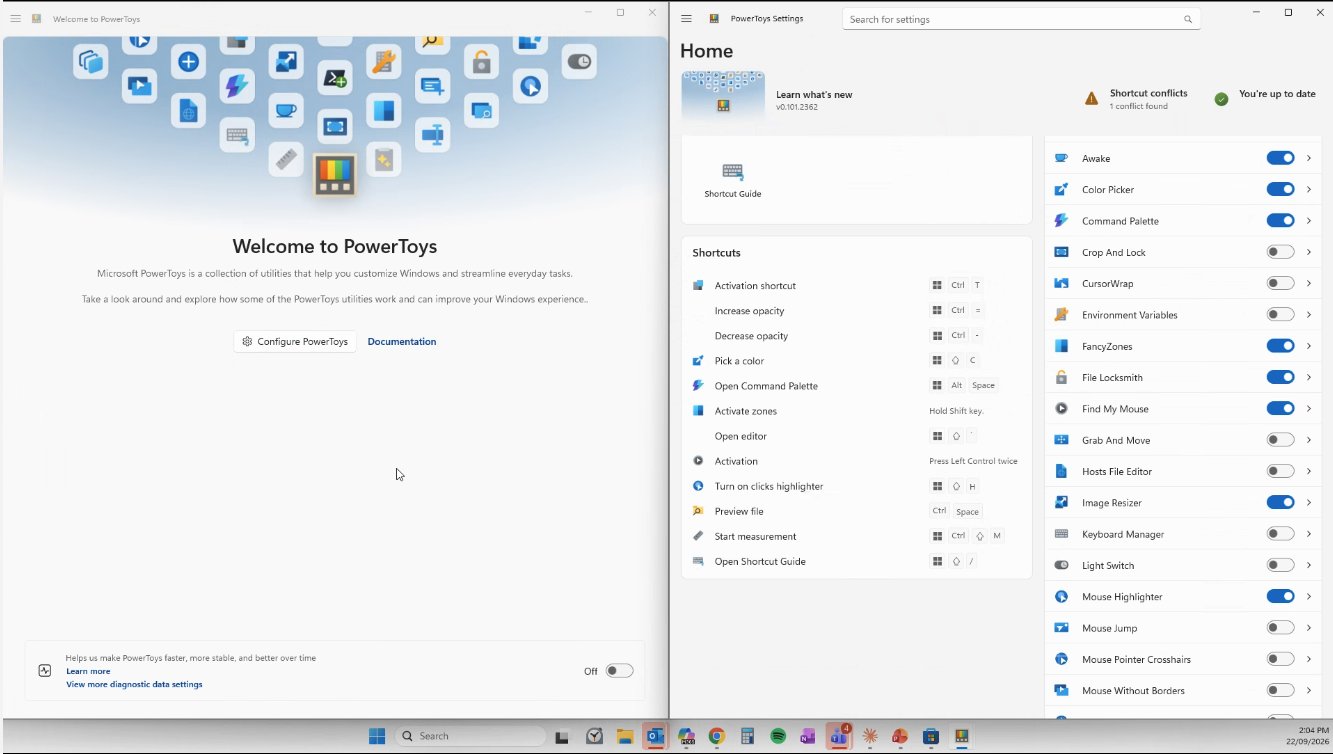Click the Windows taskbar Search box
This screenshot has width=1333, height=754.
tap(471, 736)
